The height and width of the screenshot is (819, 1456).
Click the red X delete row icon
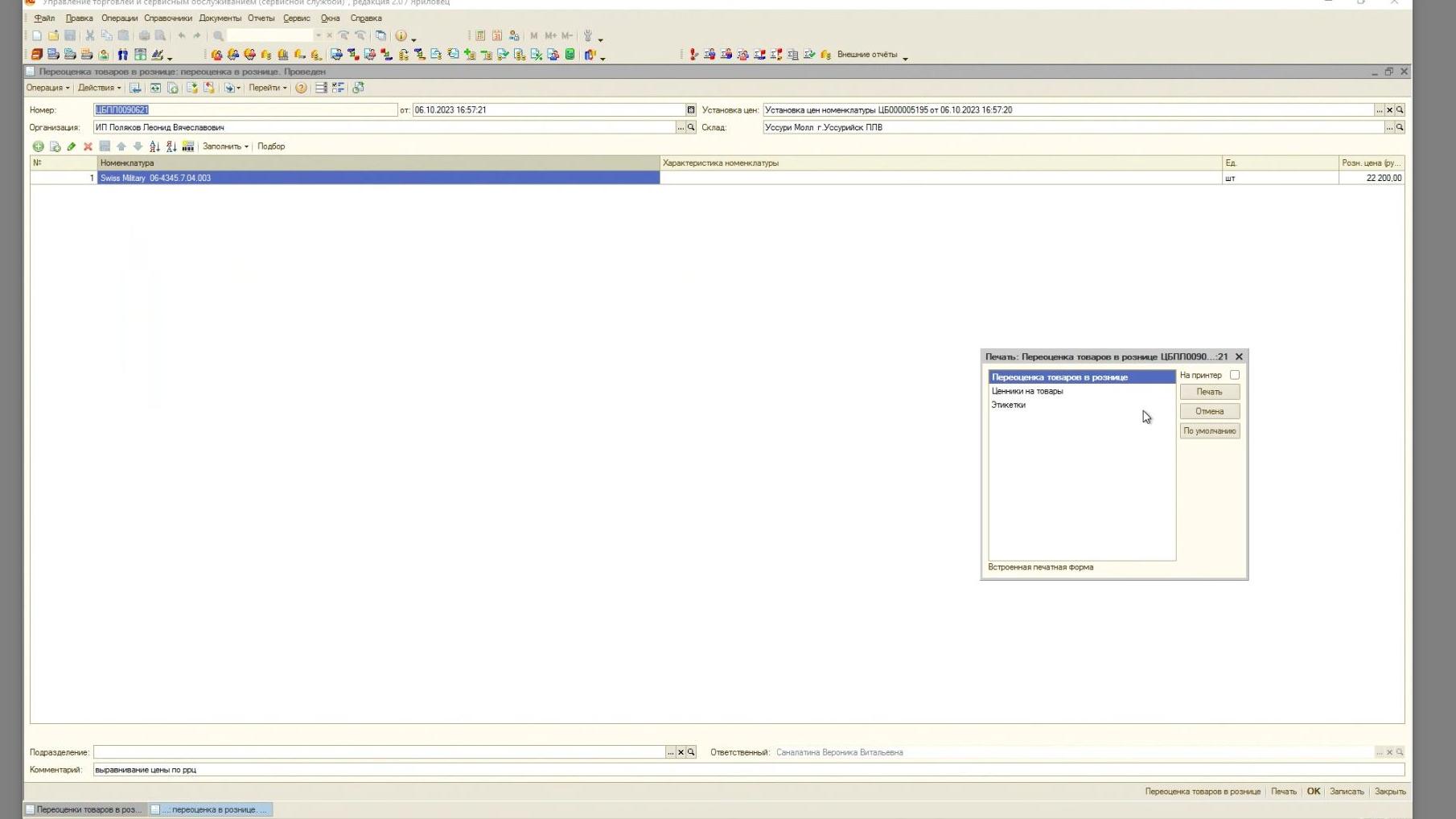pyautogui.click(x=88, y=146)
